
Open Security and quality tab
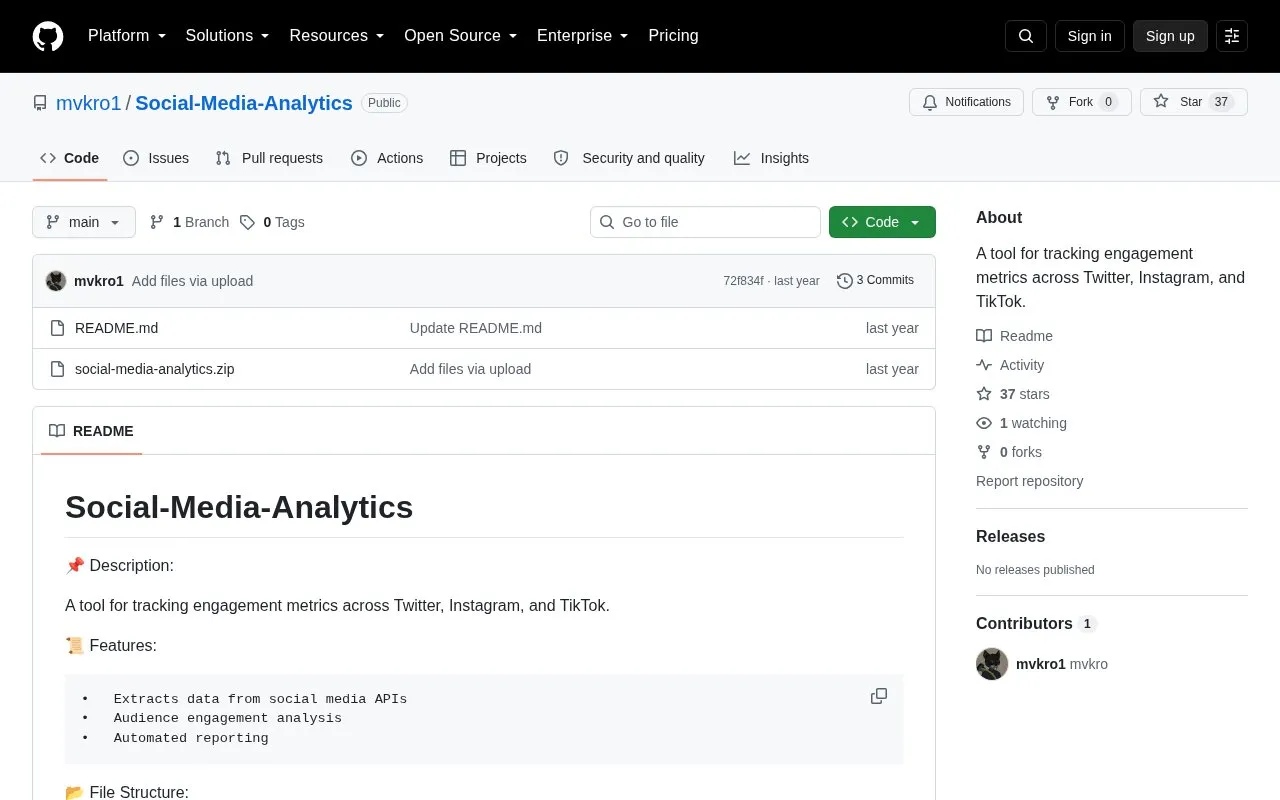pos(629,158)
